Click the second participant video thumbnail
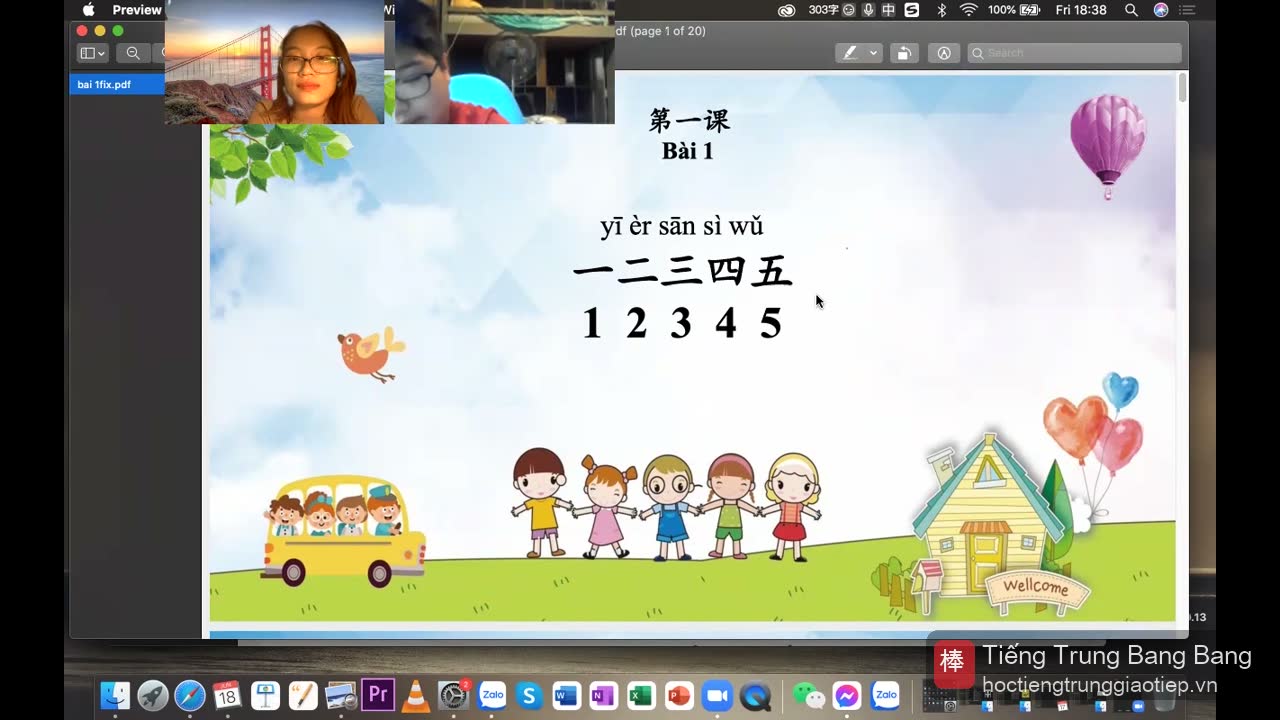Image resolution: width=1280 pixels, height=720 pixels. (x=505, y=62)
